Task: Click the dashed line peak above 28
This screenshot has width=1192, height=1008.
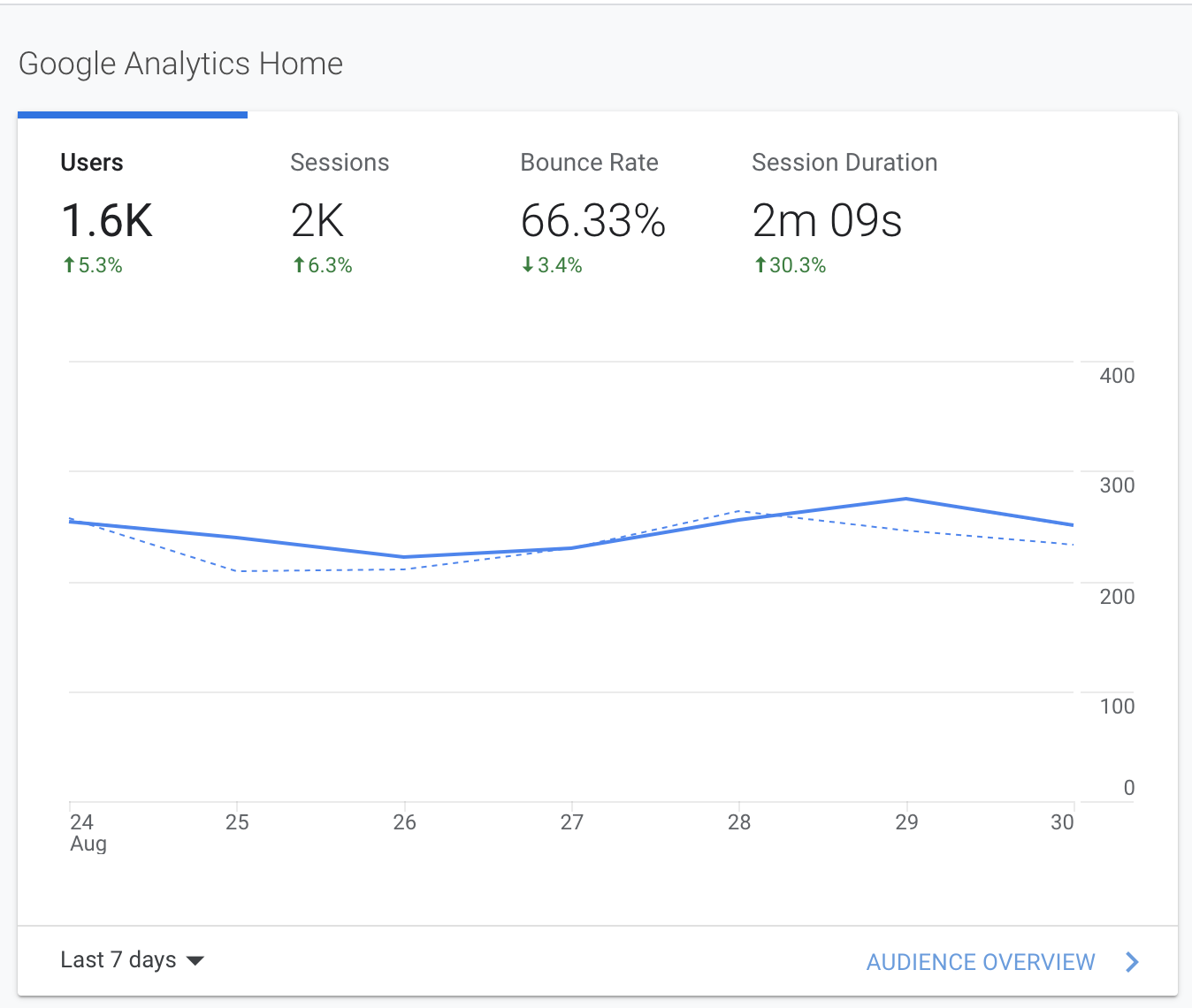Action: [739, 511]
